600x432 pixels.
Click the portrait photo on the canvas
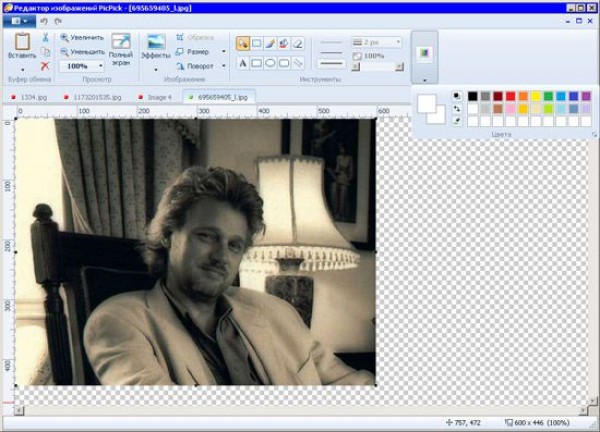pos(196,251)
